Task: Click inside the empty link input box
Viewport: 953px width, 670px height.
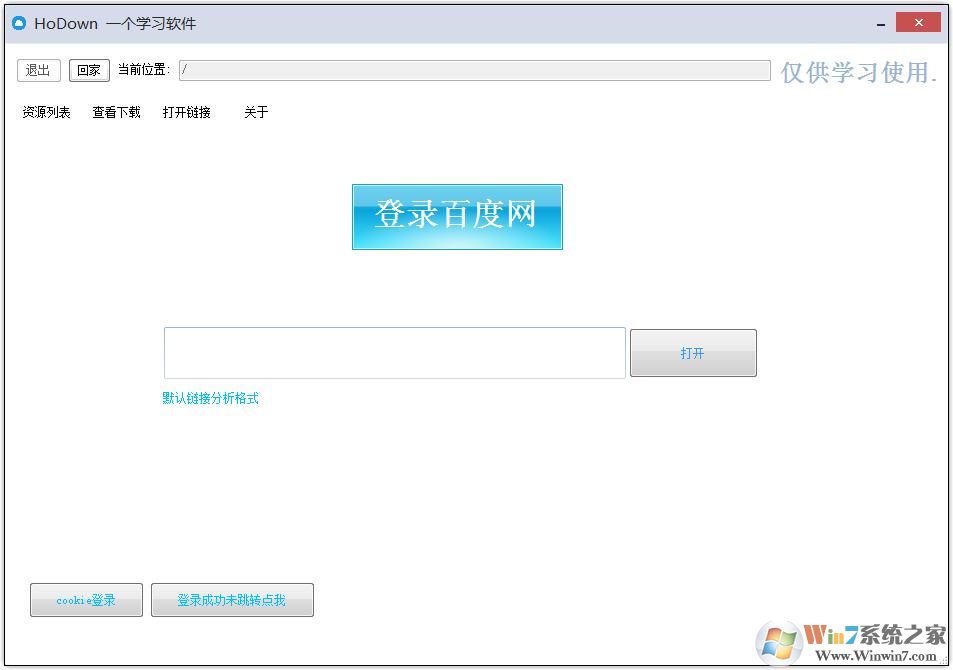Action: click(x=394, y=352)
